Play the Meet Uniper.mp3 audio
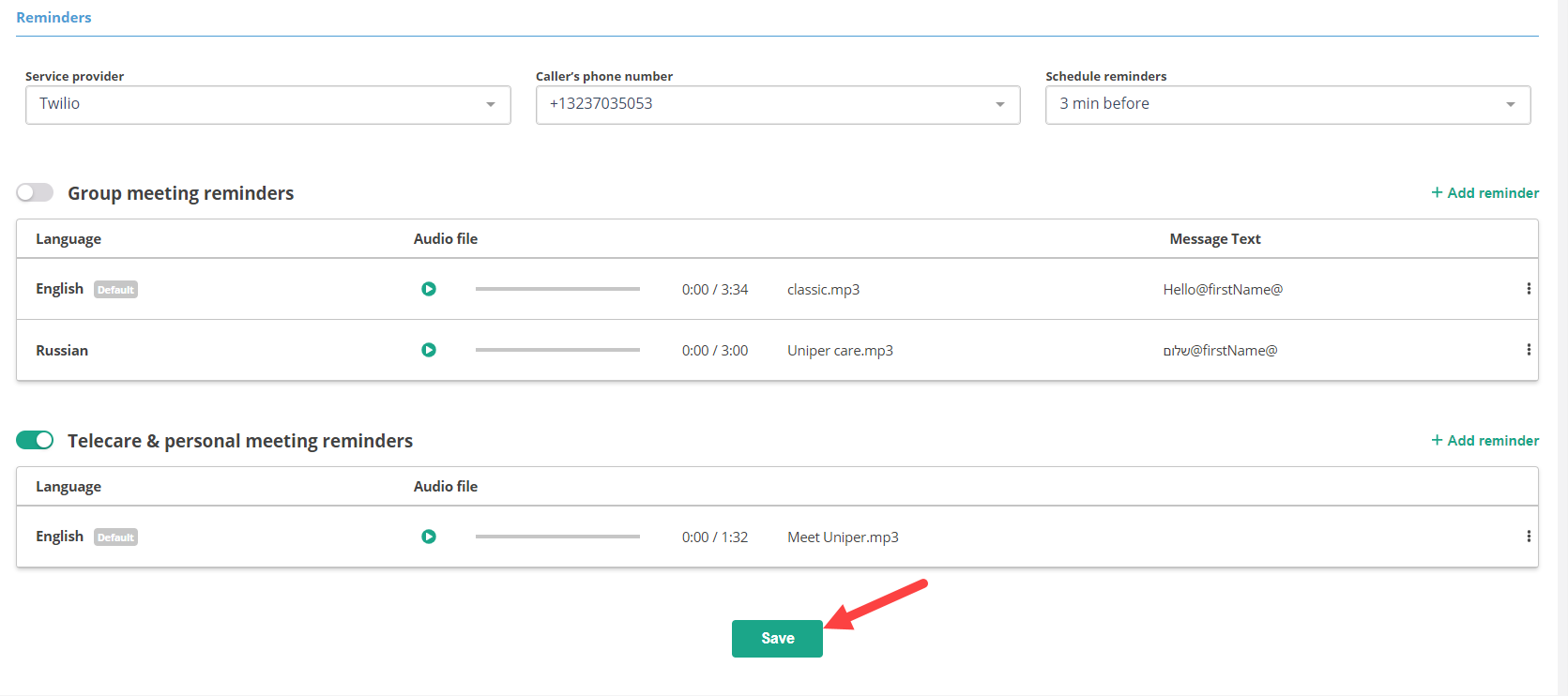Screen dimensions: 1568x696 click(x=429, y=537)
